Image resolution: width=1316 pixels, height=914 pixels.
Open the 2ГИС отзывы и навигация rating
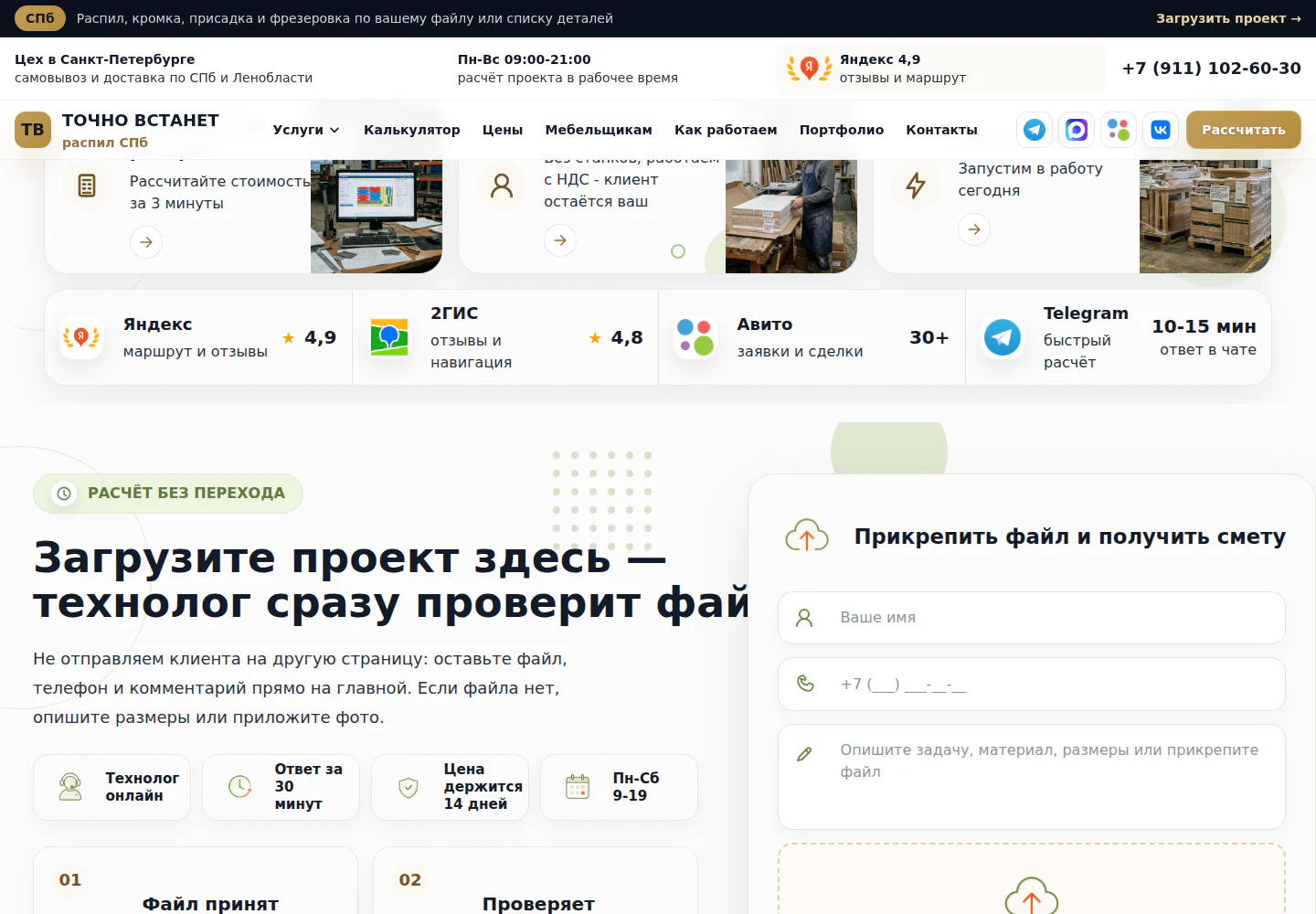(505, 337)
